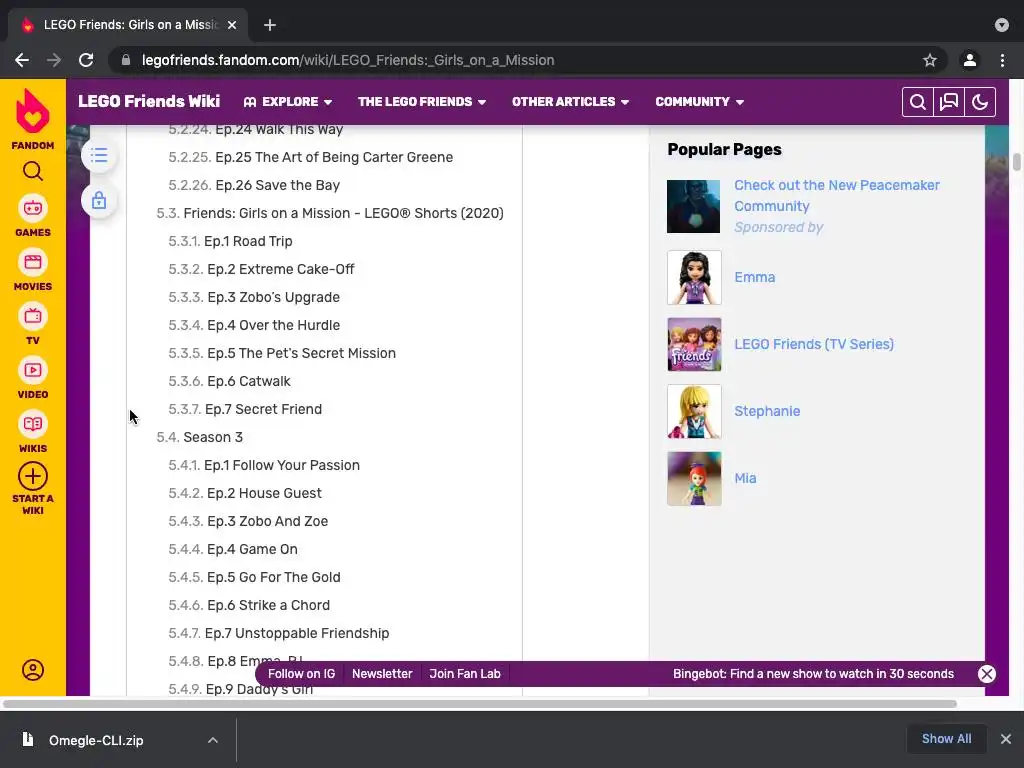Click Join Fan Lab link
The width and height of the screenshot is (1024, 768).
point(465,674)
